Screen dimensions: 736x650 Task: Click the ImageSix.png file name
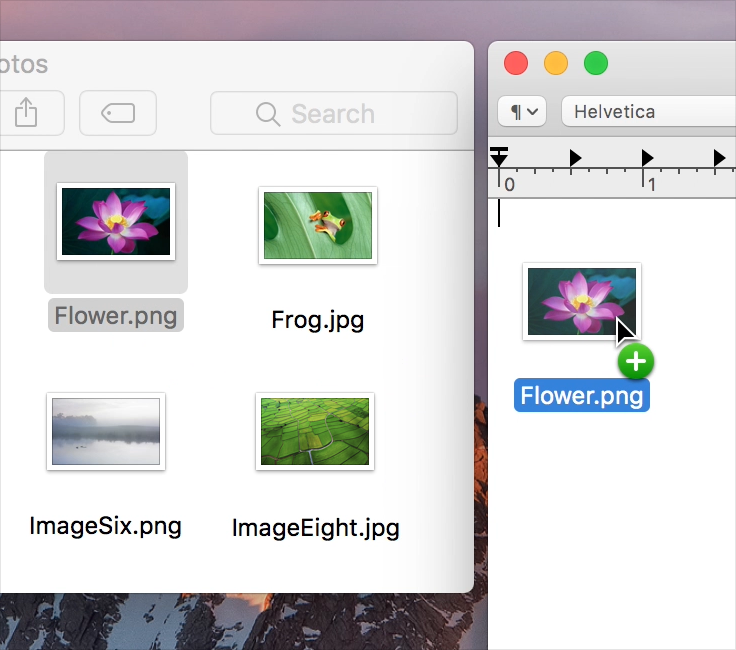106,526
